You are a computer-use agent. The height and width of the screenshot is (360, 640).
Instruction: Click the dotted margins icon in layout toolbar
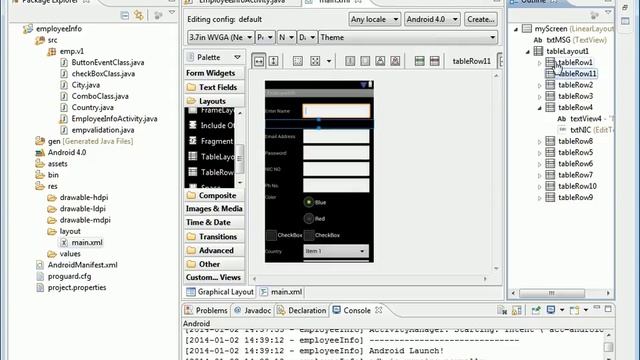298,61
